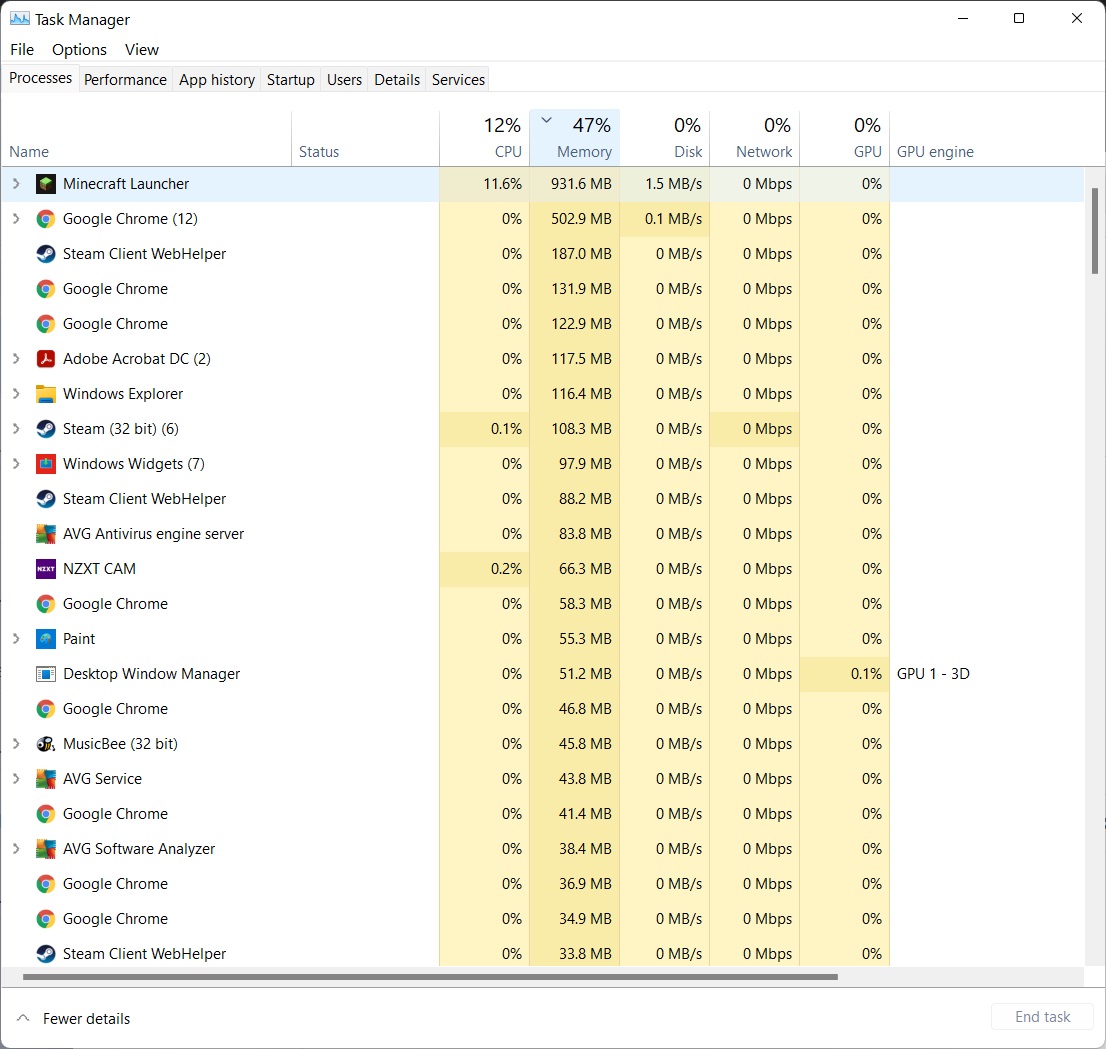Click the Windows Widgets icon
The image size is (1106, 1049).
[45, 464]
